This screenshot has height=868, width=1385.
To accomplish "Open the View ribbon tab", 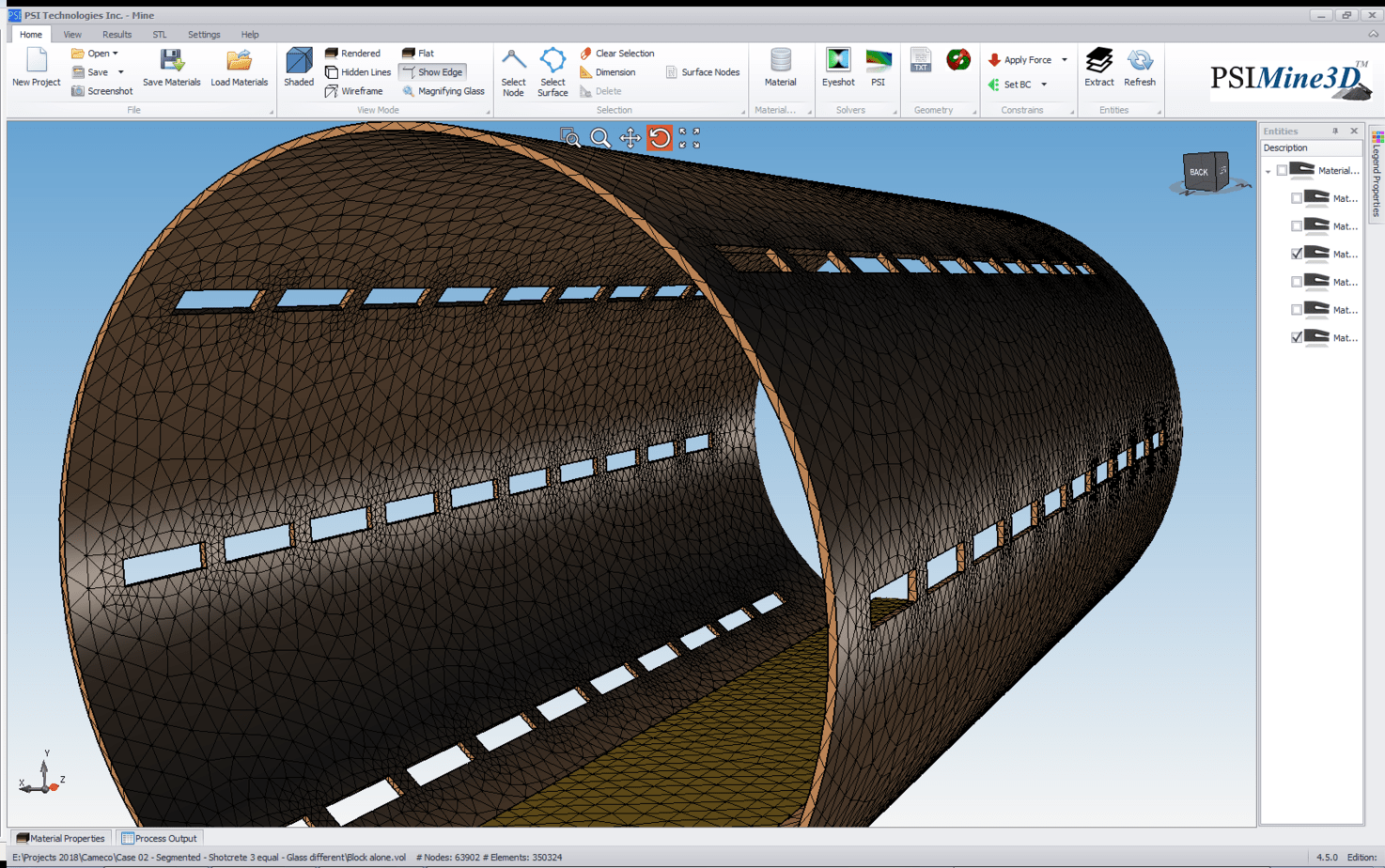I will click(x=72, y=35).
